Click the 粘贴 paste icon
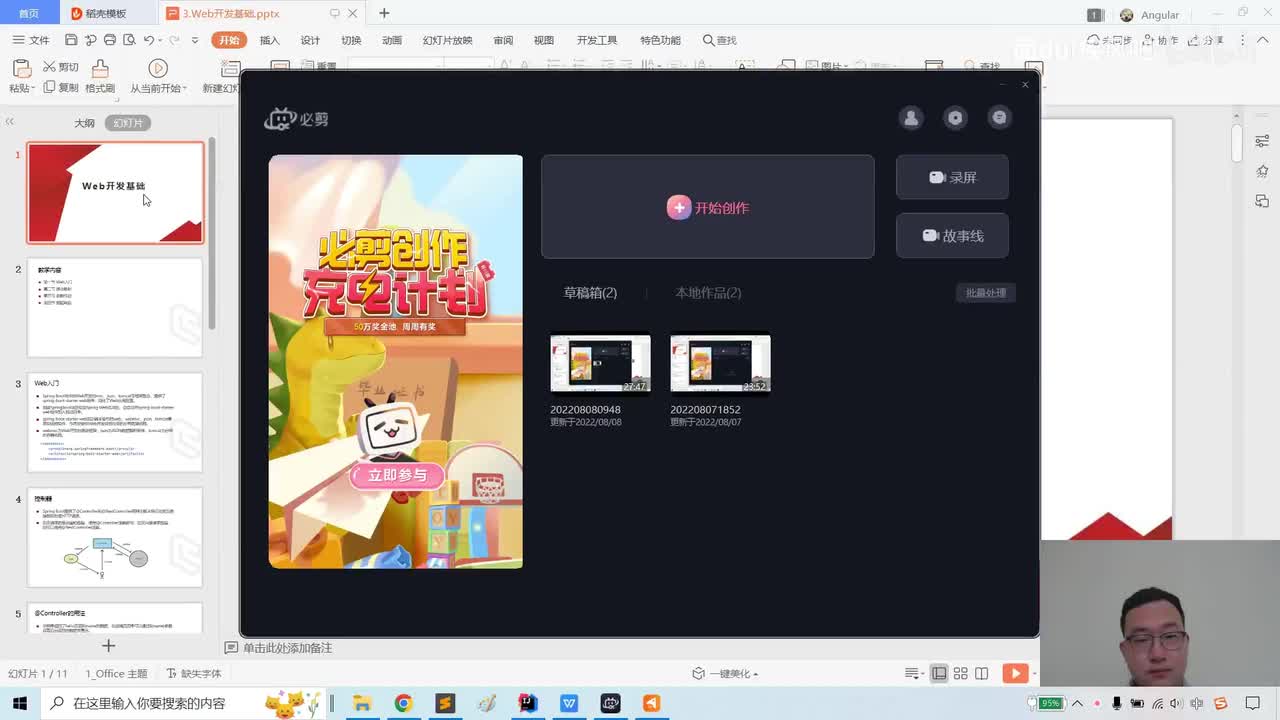 click(21, 68)
